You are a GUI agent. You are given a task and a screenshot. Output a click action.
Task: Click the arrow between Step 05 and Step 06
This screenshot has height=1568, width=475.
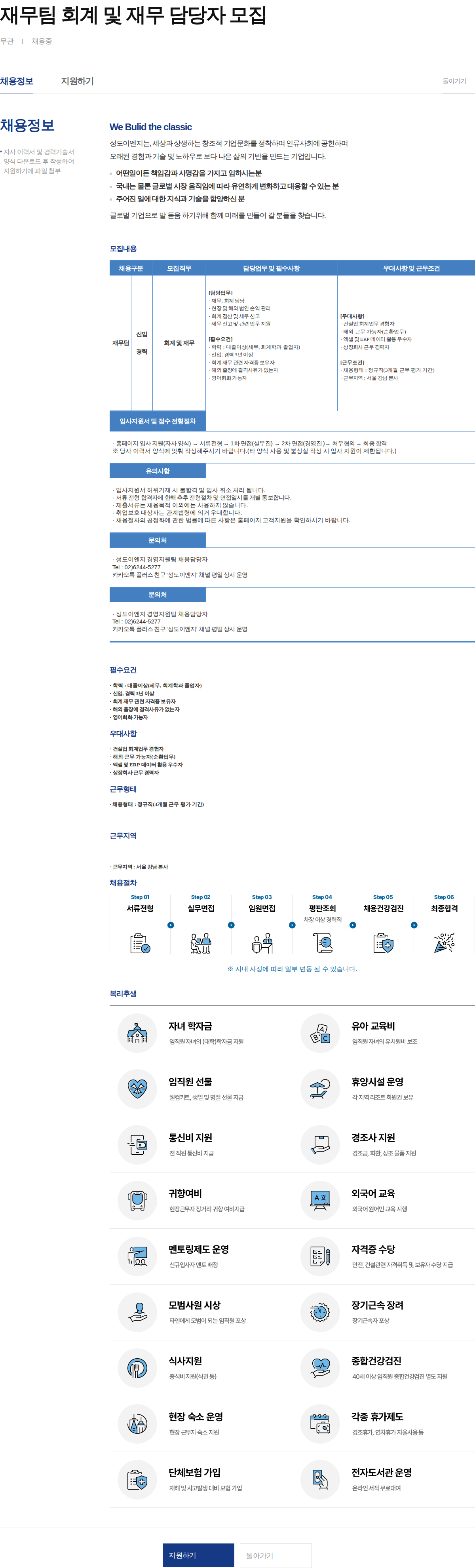[x=414, y=925]
